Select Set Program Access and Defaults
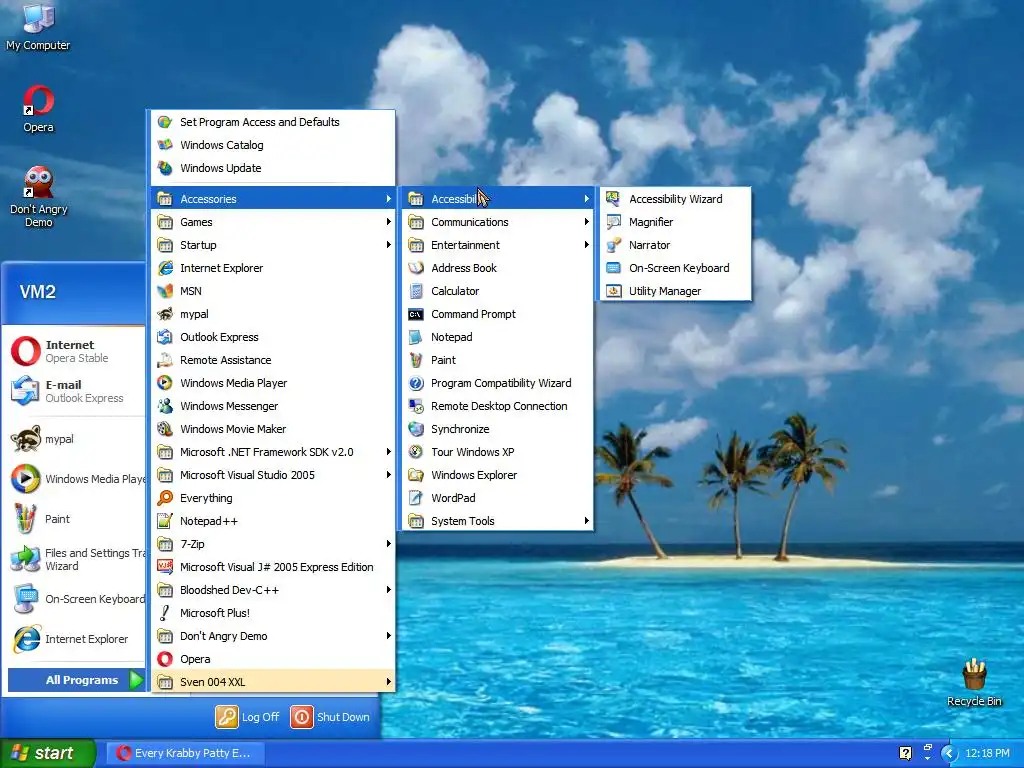 pos(273,122)
